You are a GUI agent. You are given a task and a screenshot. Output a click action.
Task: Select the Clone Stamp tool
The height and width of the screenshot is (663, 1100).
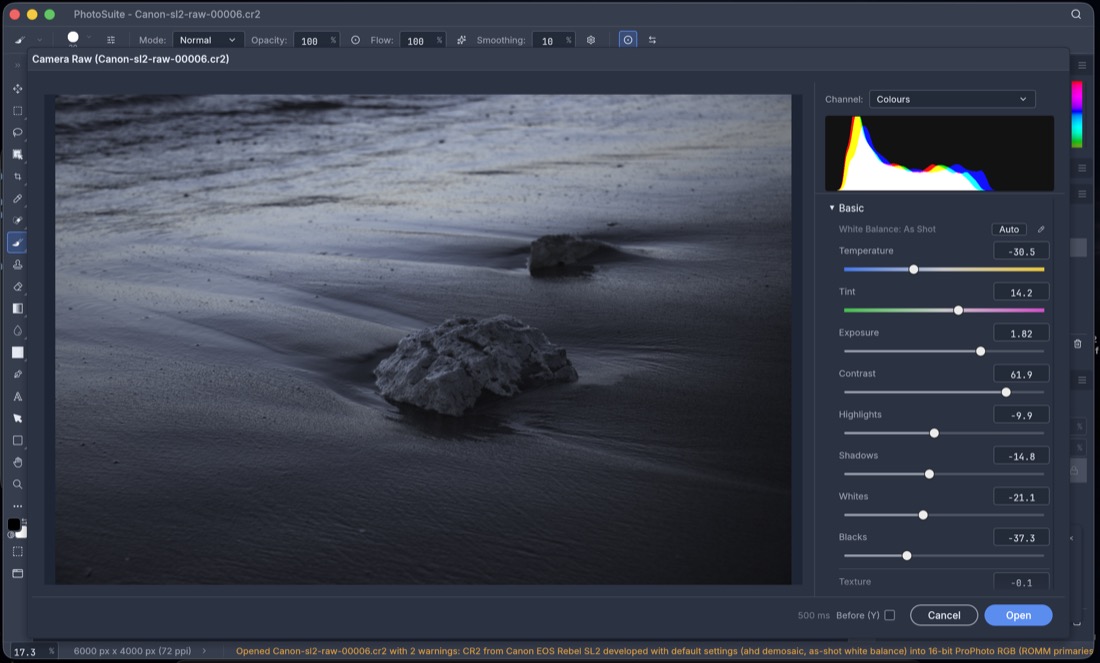tap(18, 264)
